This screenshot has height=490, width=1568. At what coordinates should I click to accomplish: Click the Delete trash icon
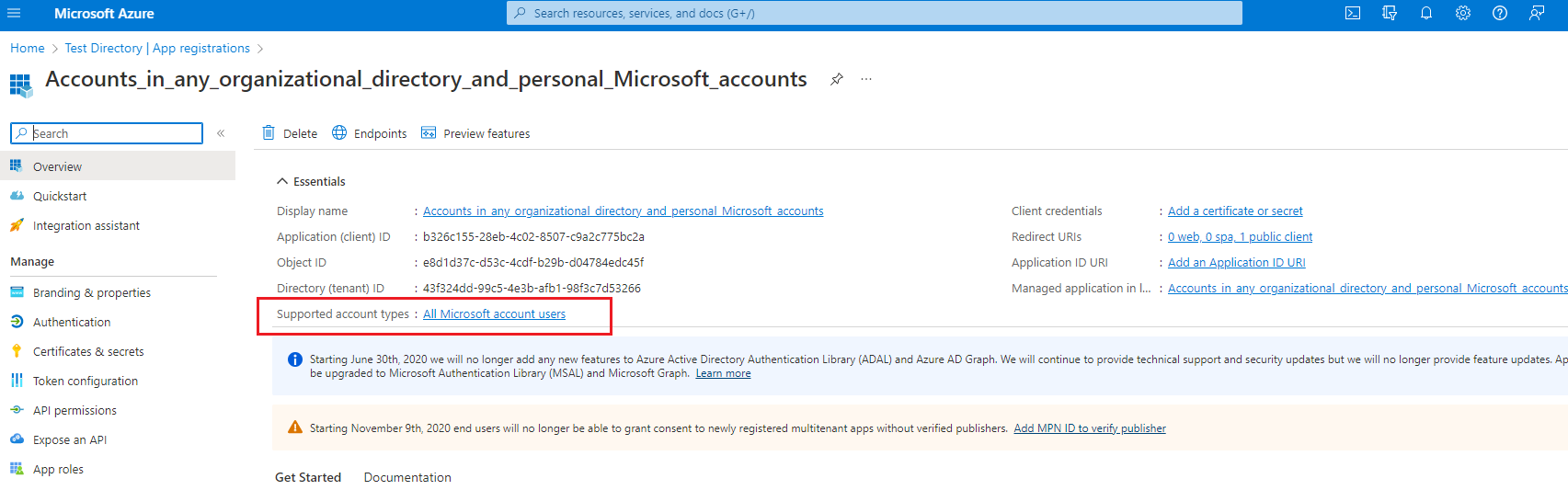click(x=269, y=132)
